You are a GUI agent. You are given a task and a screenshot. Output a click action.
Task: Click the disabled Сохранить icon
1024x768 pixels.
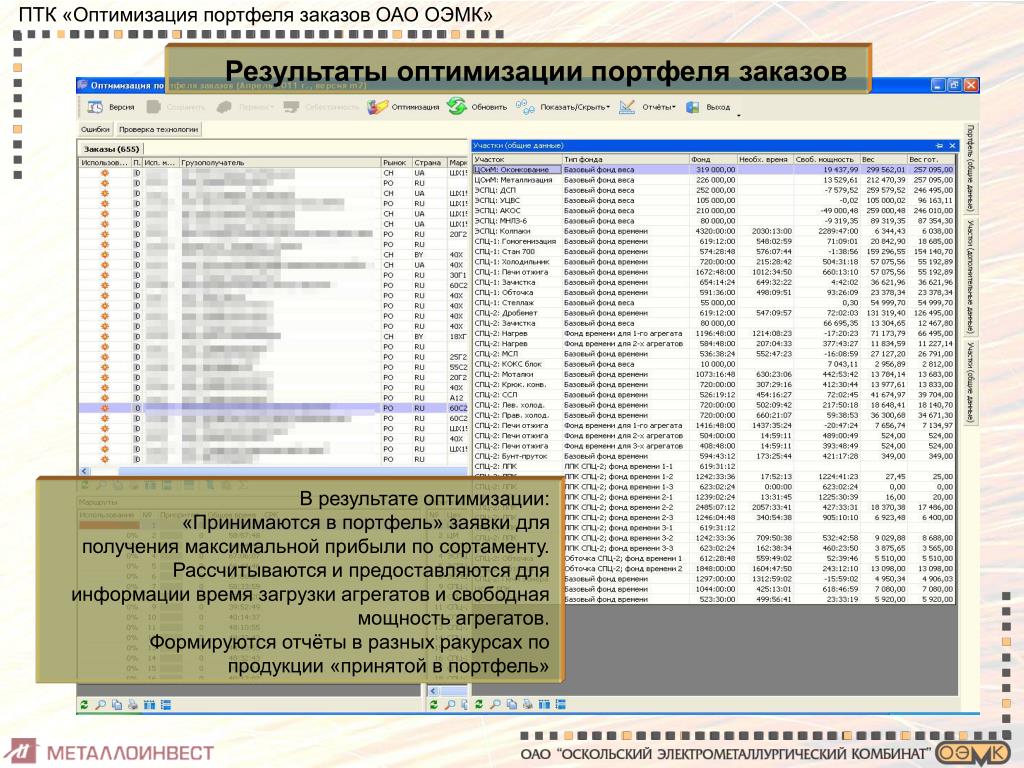153,107
